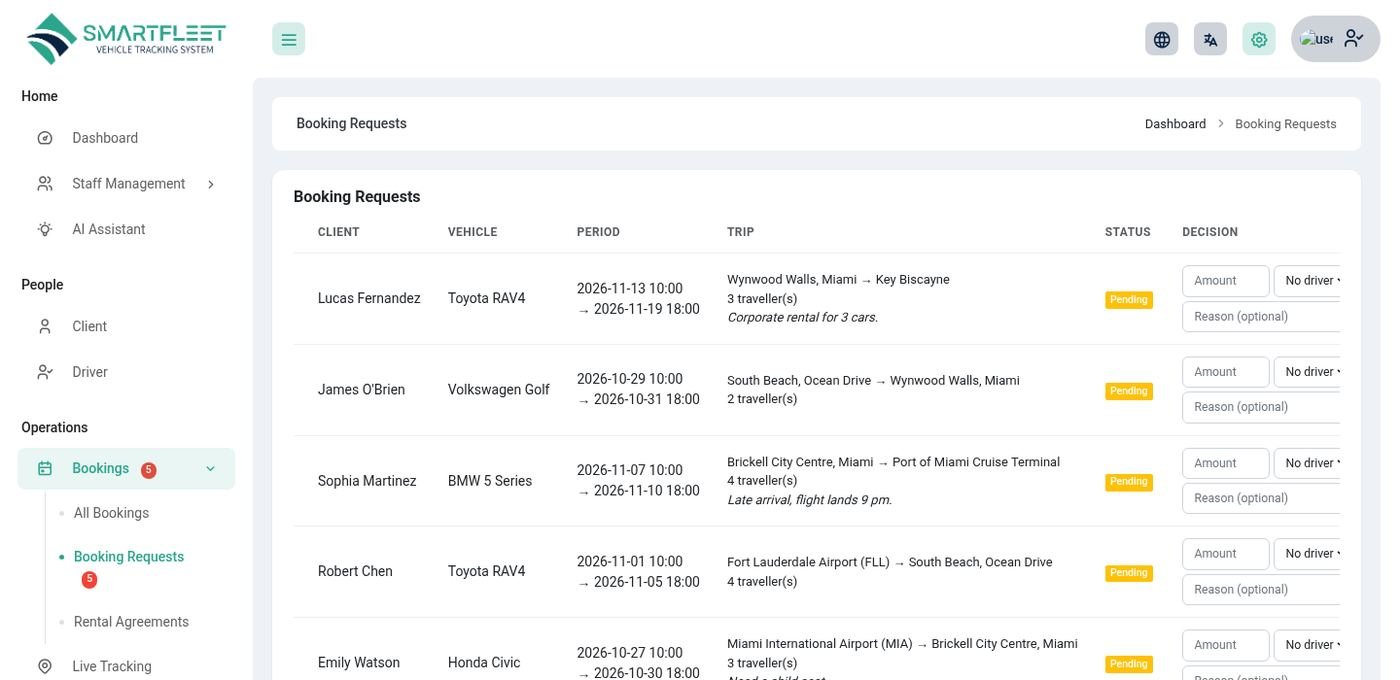Image resolution: width=1400 pixels, height=680 pixels.
Task: Open driver dropdown for Emily Watson
Action: [1307, 645]
